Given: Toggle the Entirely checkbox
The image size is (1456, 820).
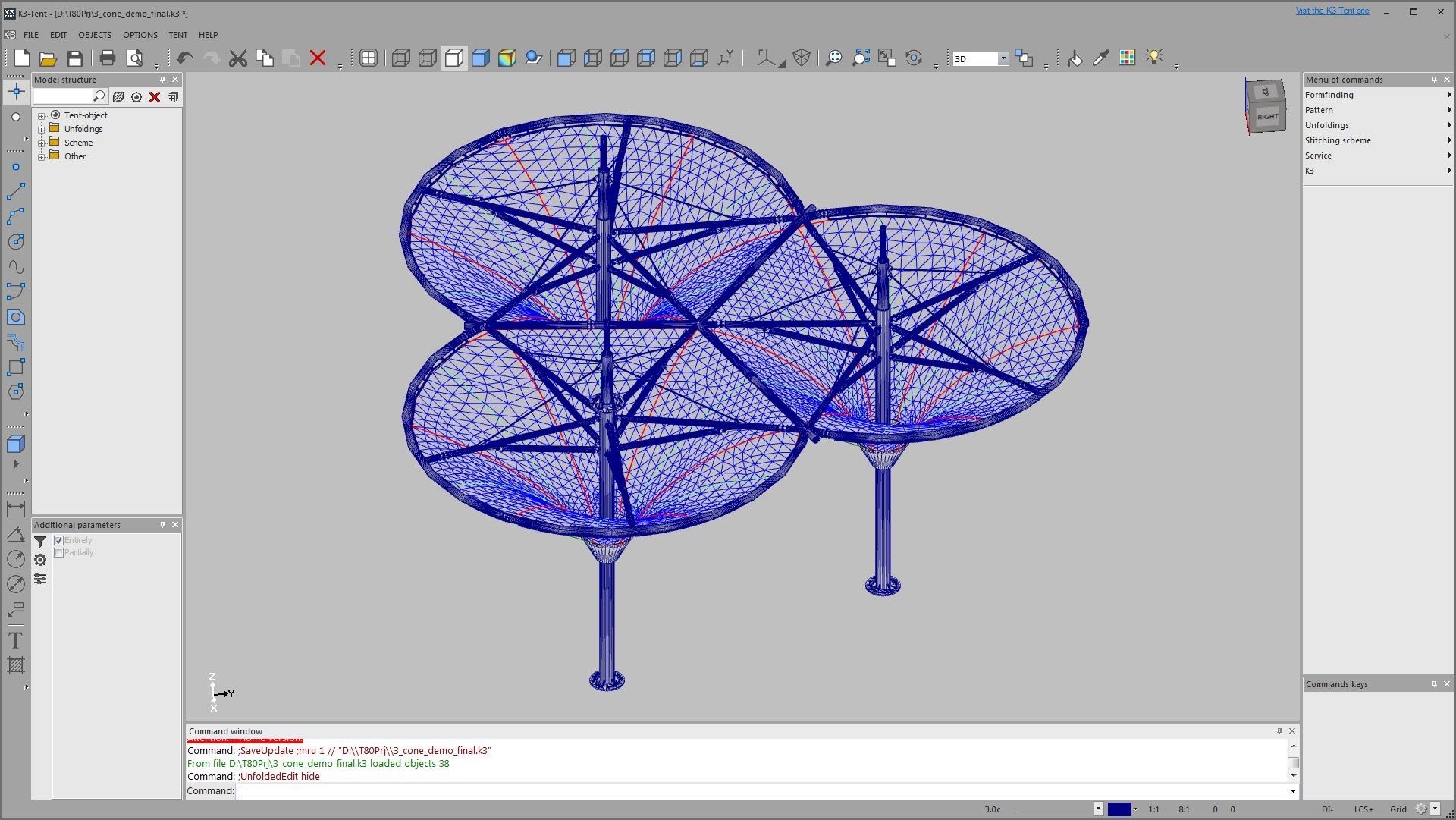Looking at the screenshot, I should 59,540.
